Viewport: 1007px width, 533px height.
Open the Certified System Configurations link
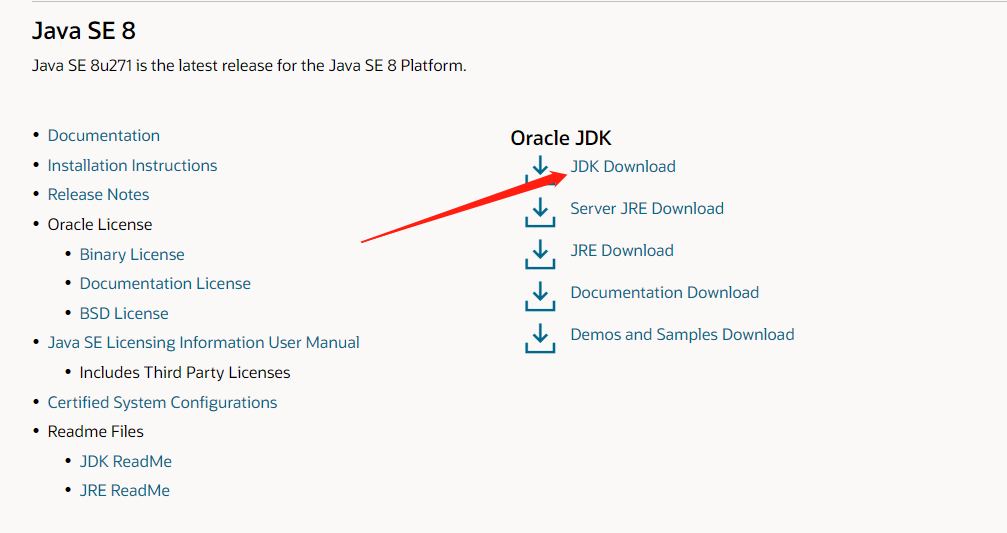coord(162,403)
